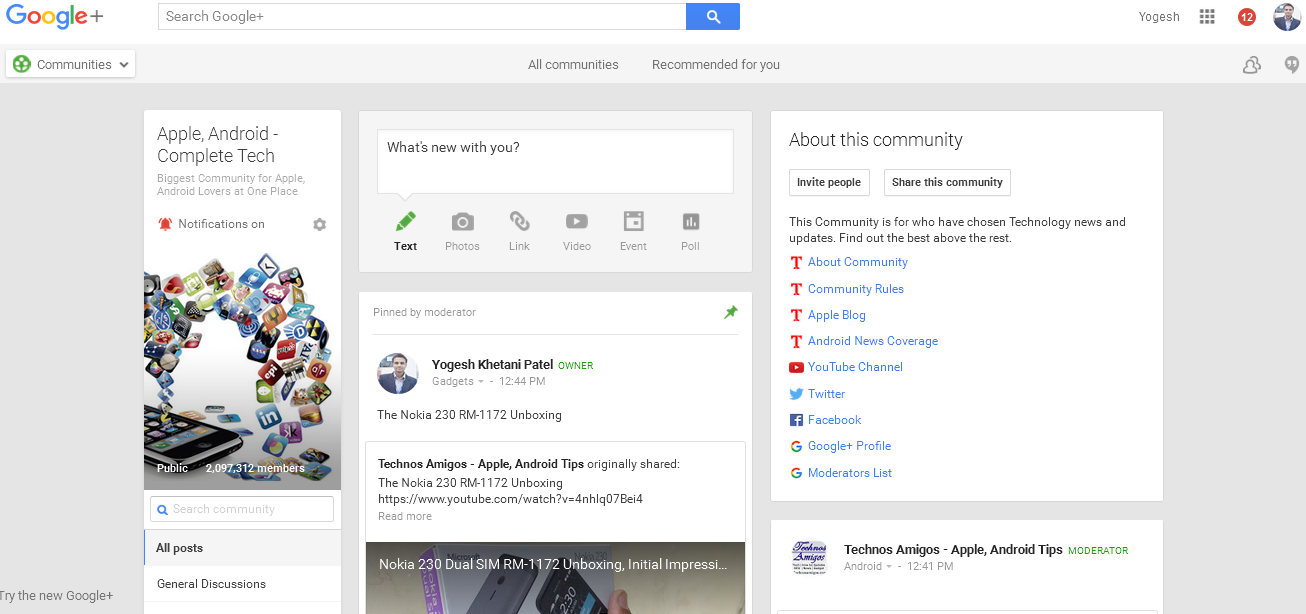Open the Yogesh Khetani Patel author name

pos(493,365)
